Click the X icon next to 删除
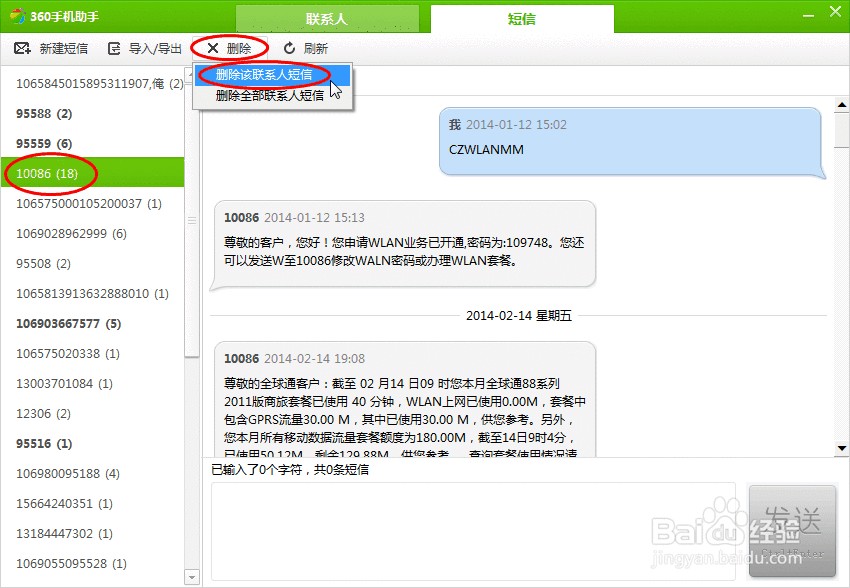 pyautogui.click(x=215, y=47)
